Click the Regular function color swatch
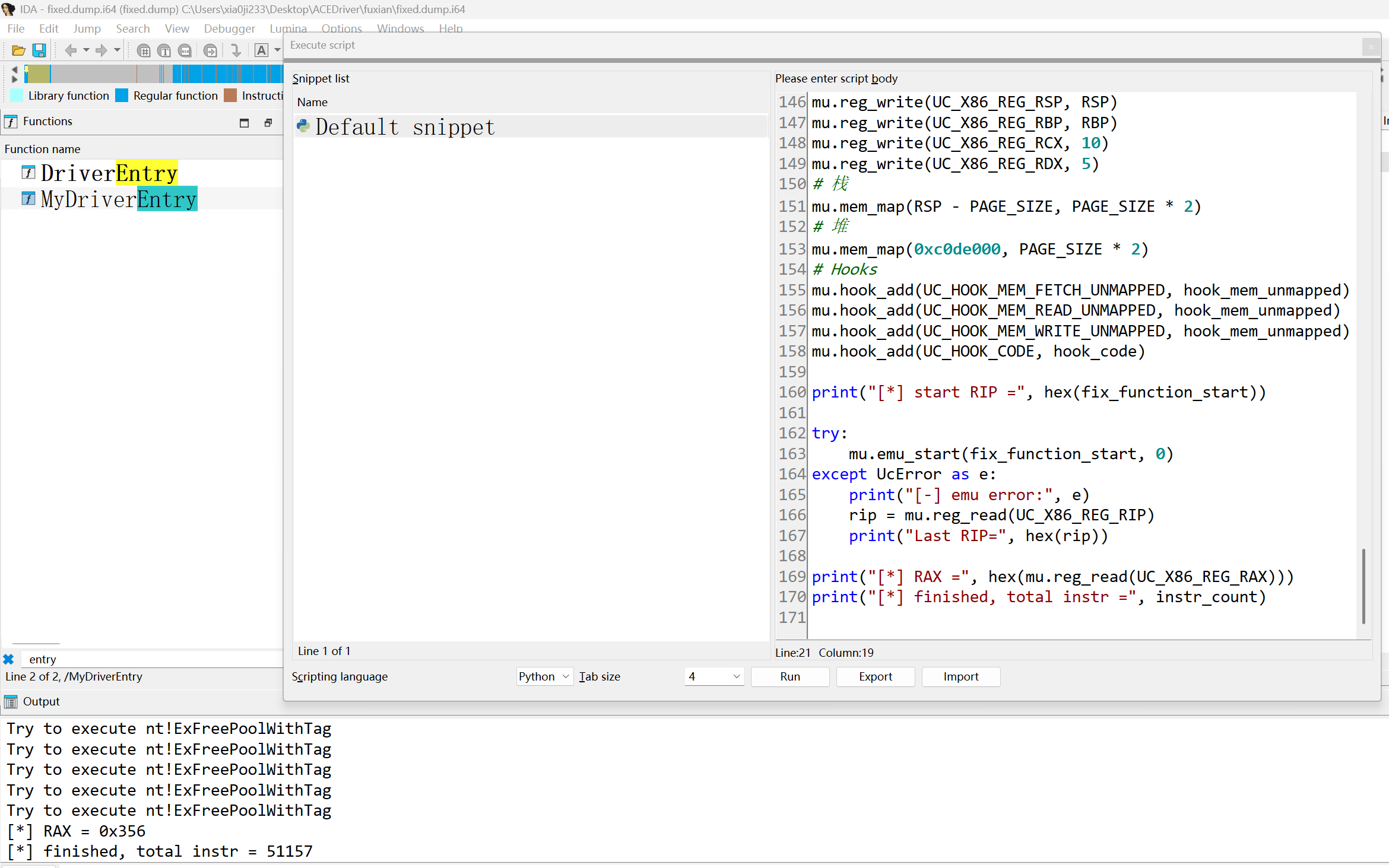1389x868 pixels. tap(122, 96)
